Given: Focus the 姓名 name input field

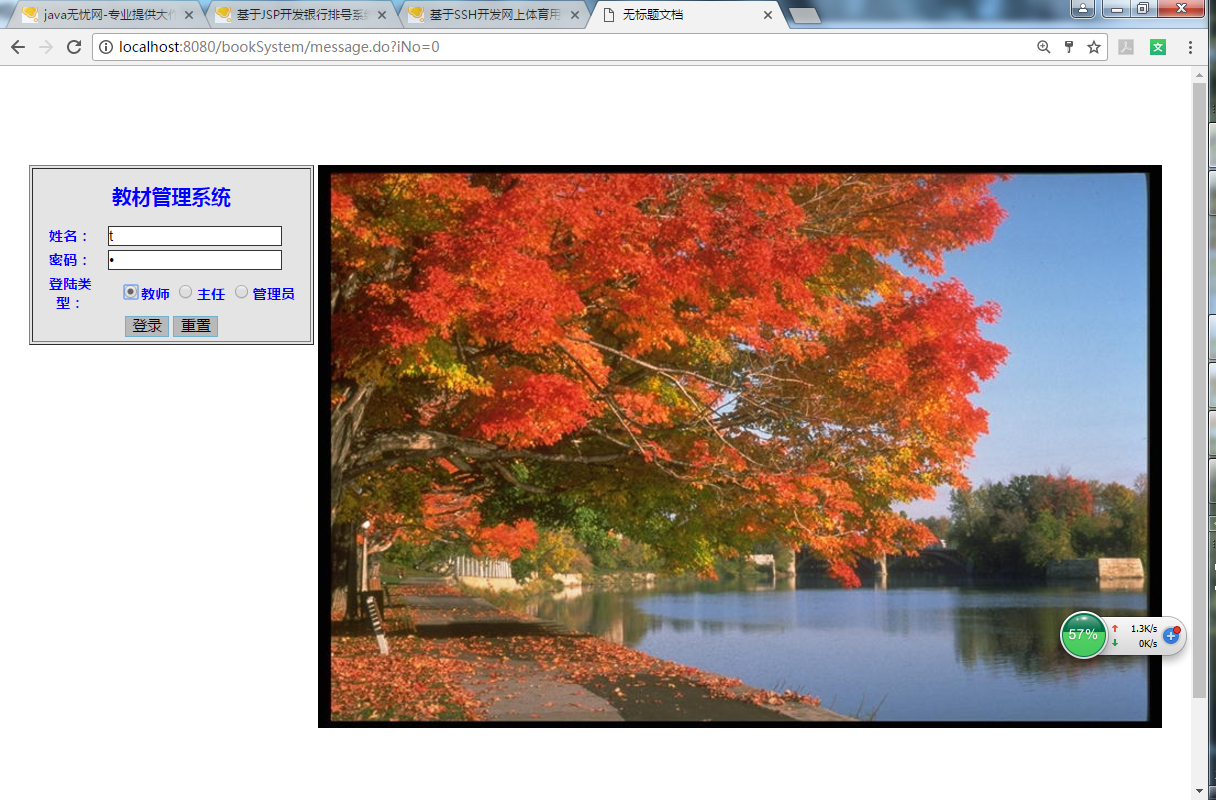Looking at the screenshot, I should pos(195,236).
